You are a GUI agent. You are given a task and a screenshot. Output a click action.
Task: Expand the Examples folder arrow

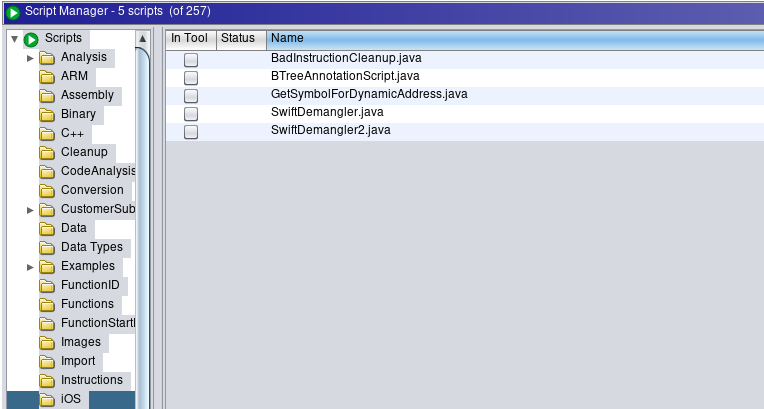[x=30, y=267]
